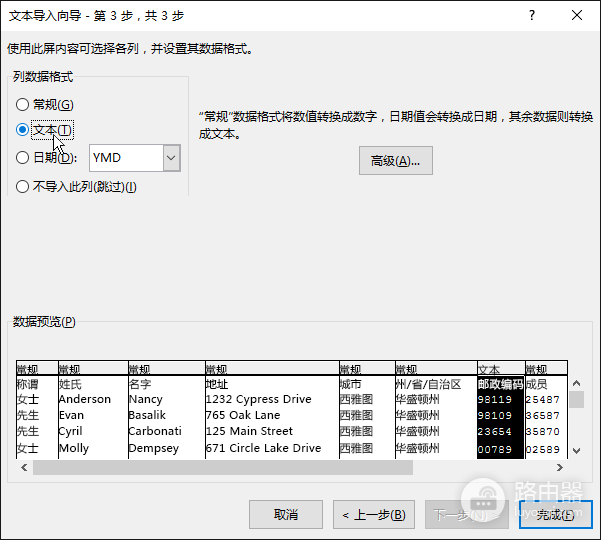This screenshot has width=601, height=540.
Task: Click the vertical scrollbar thumb in preview
Action: [576, 399]
